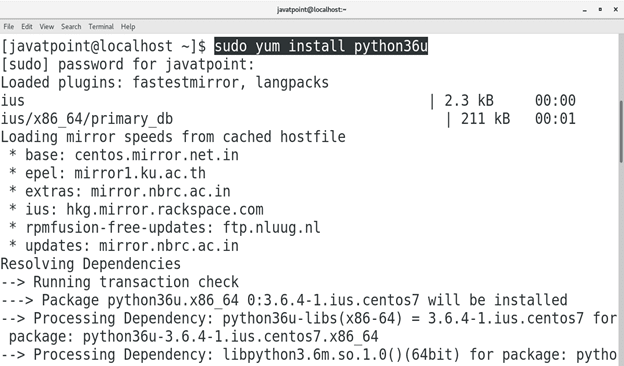This screenshot has width=624, height=366.
Task: Click the 'Resolving Dependencies' line
Action: coord(91,264)
